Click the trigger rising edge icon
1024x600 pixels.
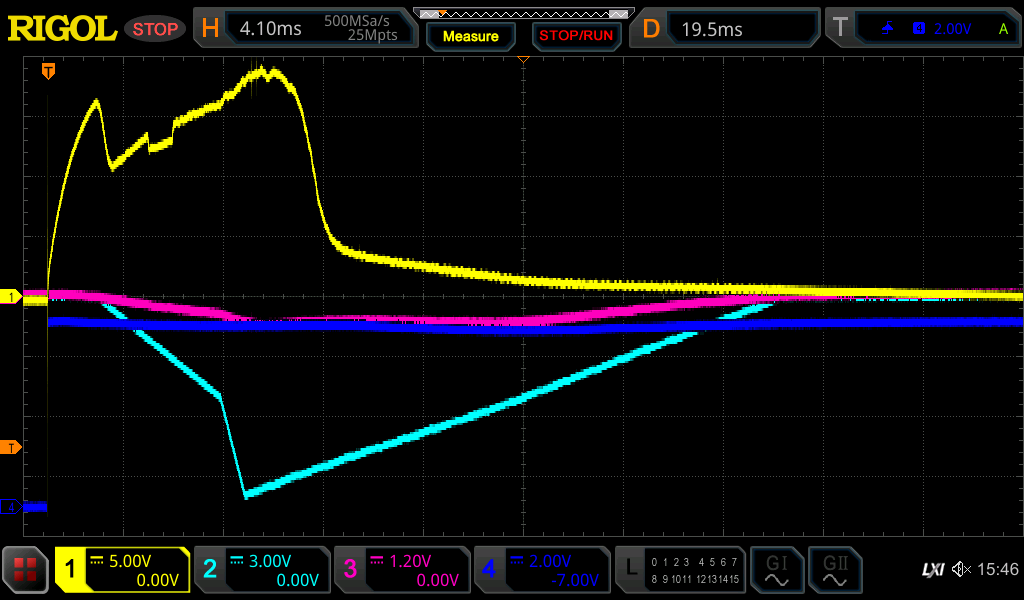[x=887, y=29]
